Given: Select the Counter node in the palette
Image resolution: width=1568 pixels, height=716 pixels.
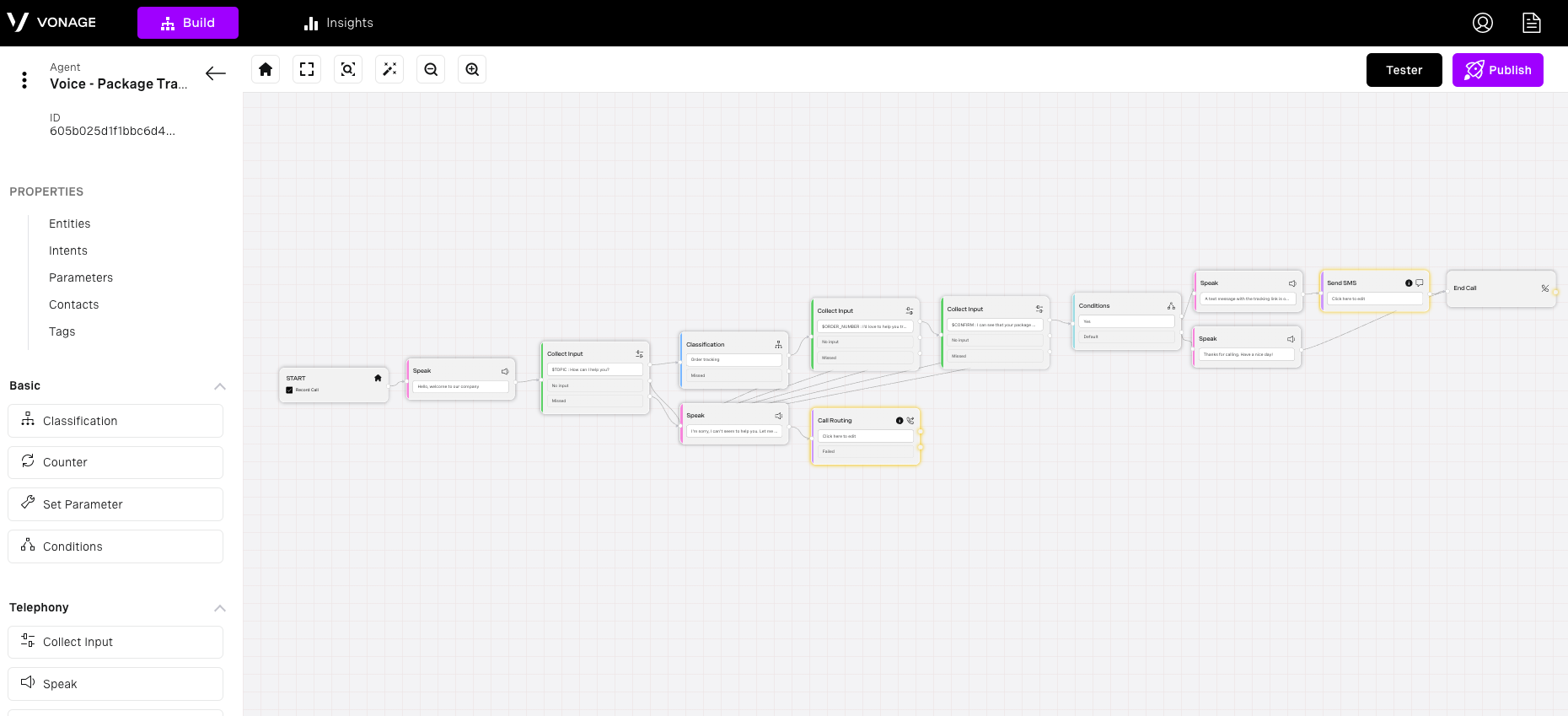Looking at the screenshot, I should pyautogui.click(x=115, y=462).
